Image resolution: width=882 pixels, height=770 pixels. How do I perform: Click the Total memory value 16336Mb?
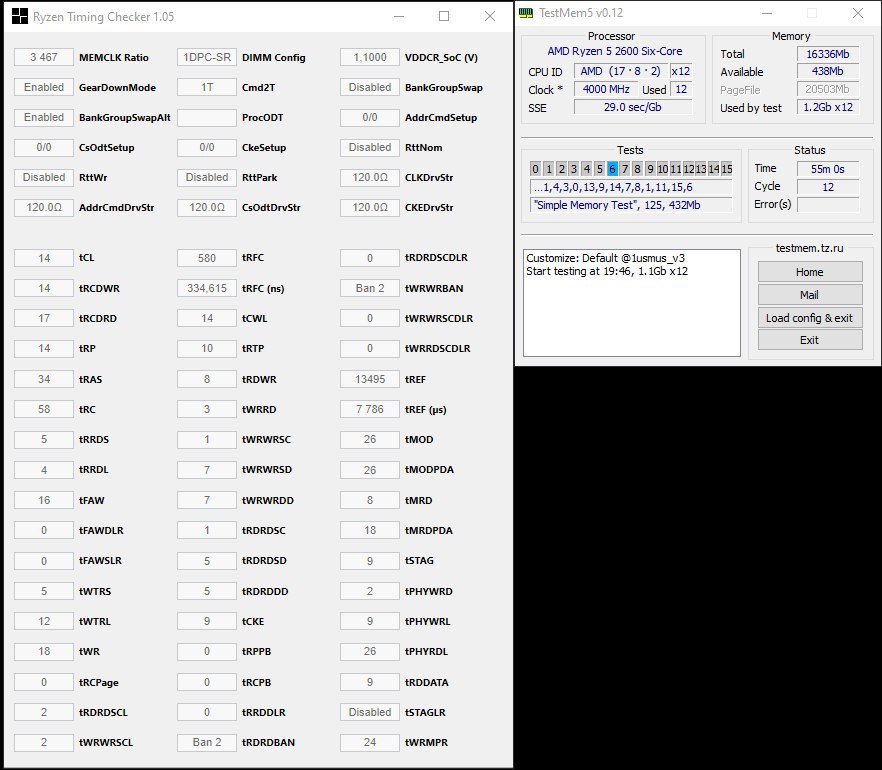[x=827, y=54]
